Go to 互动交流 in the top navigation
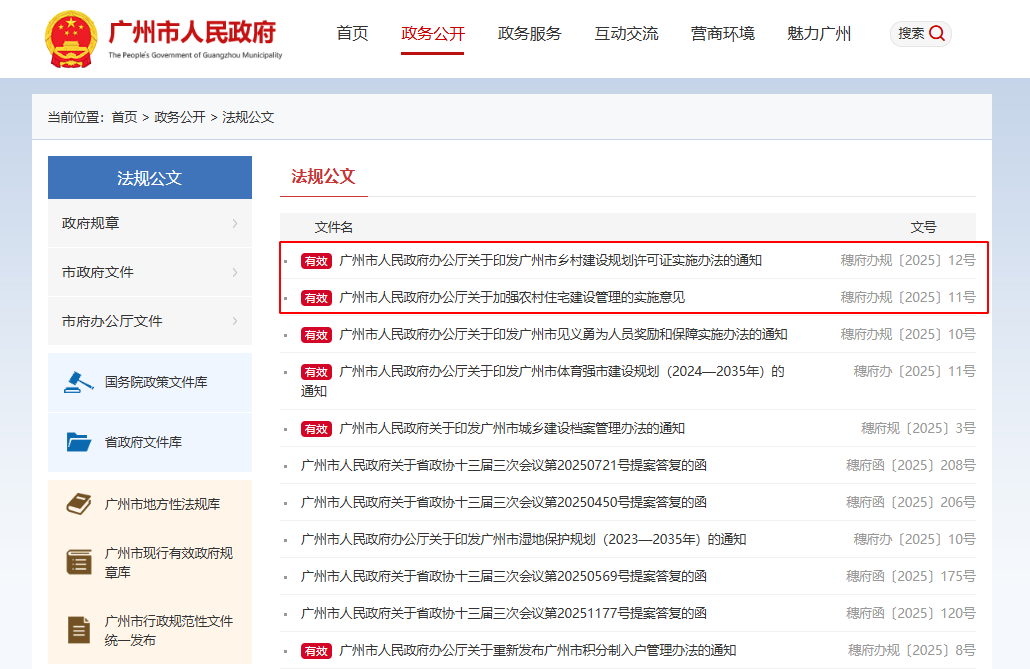Viewport: 1030px width, 669px height. coord(626,34)
